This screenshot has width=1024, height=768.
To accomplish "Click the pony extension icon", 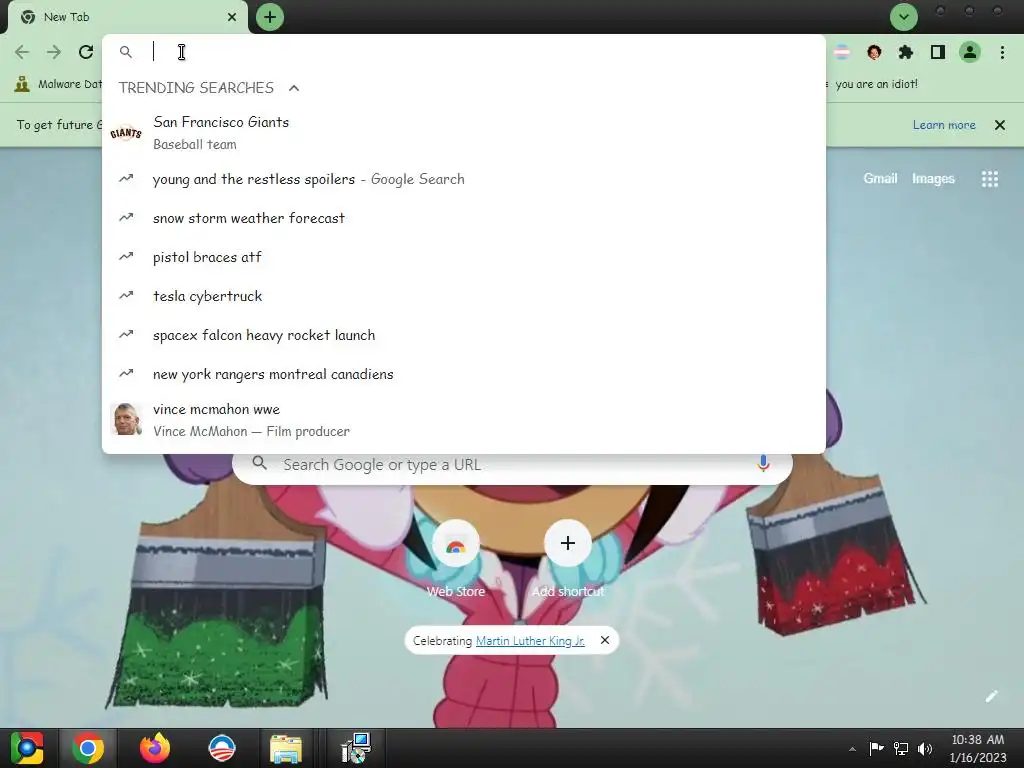I will click(874, 52).
